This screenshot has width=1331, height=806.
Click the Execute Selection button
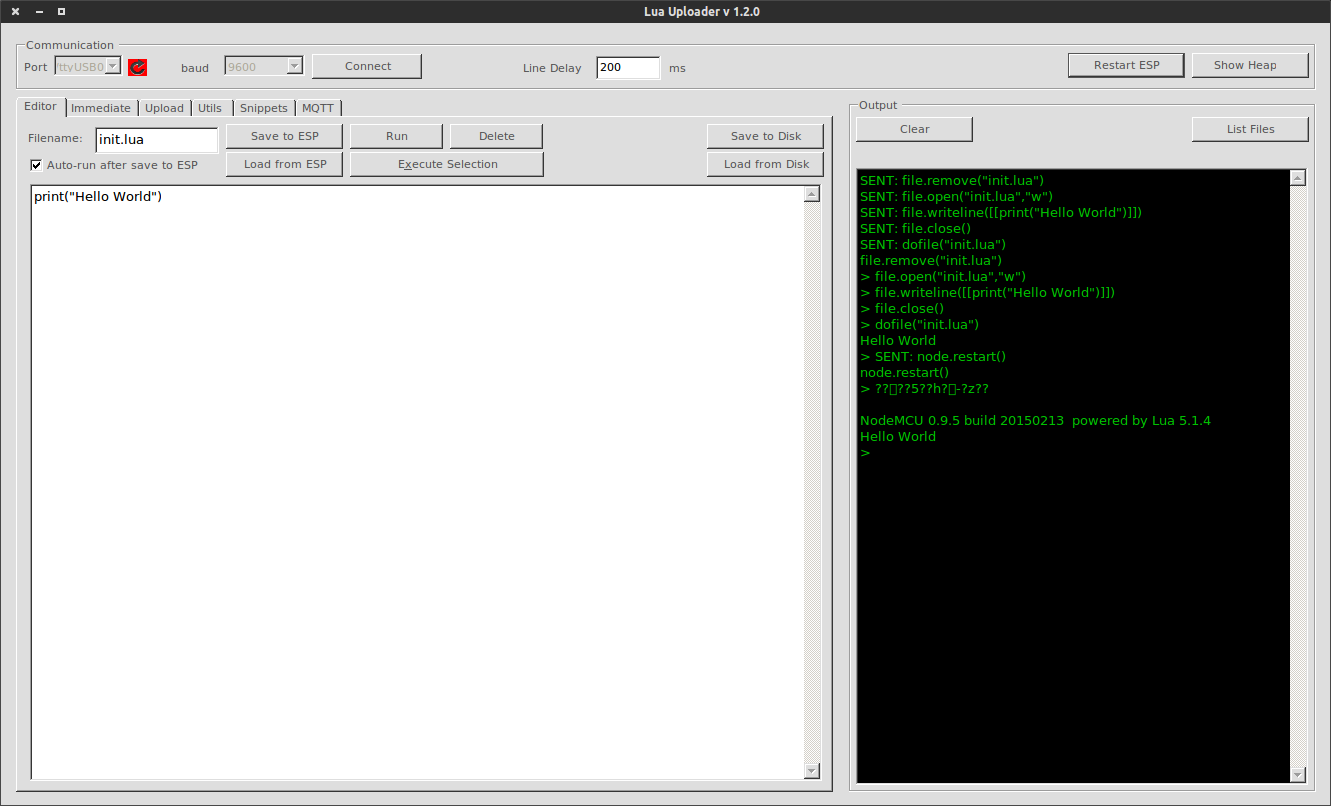(447, 164)
